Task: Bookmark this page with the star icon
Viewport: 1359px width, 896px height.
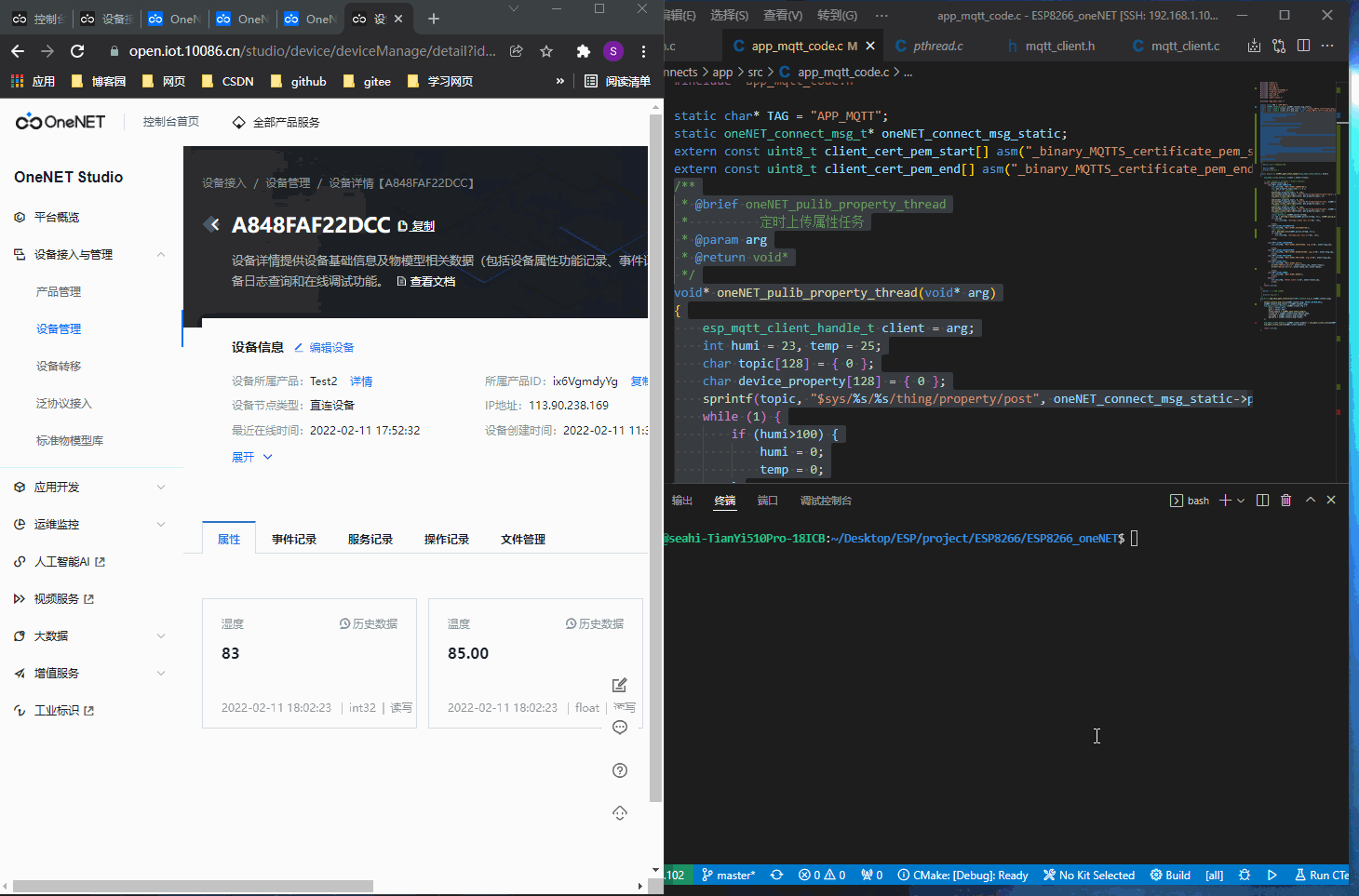Action: point(546,51)
